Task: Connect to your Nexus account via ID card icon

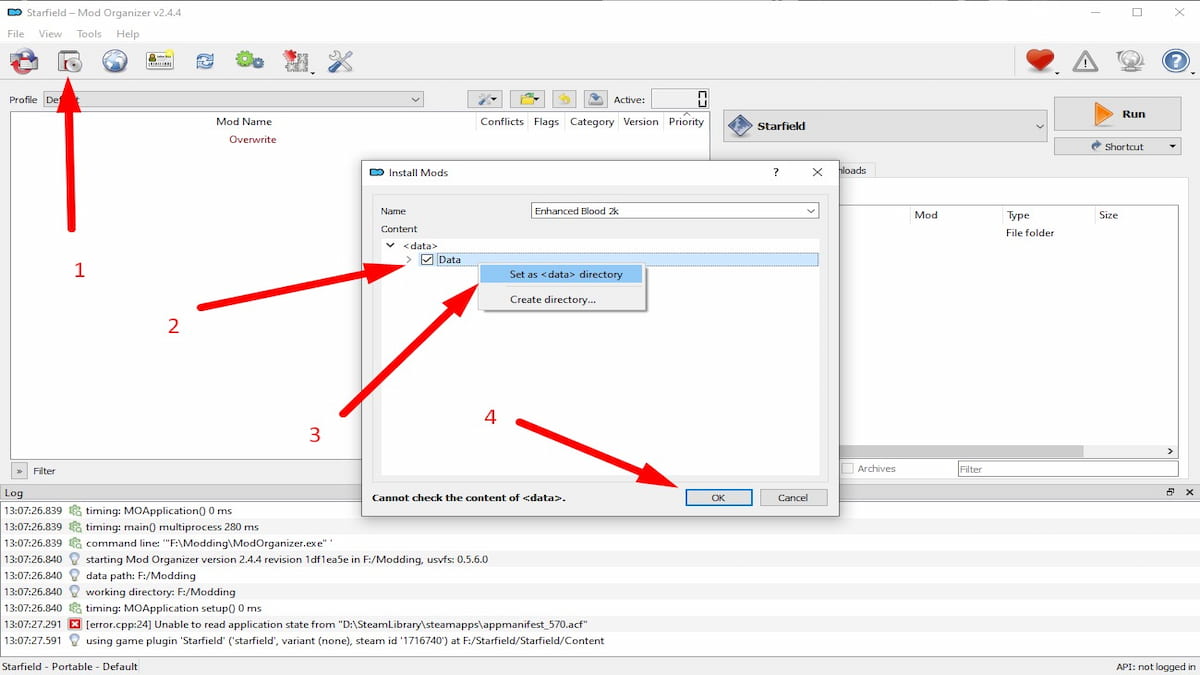Action: point(160,61)
